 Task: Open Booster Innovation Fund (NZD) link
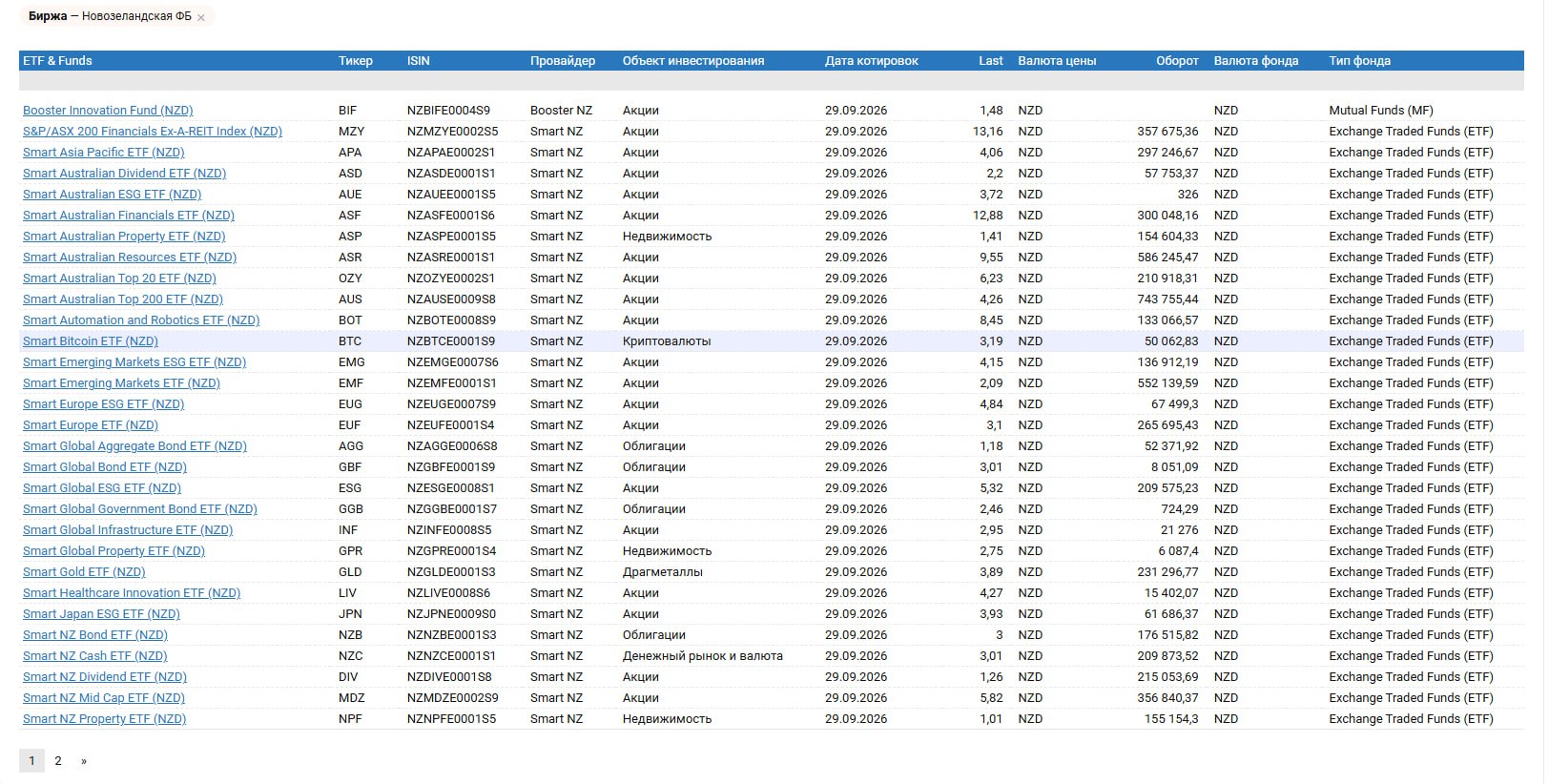coord(108,111)
